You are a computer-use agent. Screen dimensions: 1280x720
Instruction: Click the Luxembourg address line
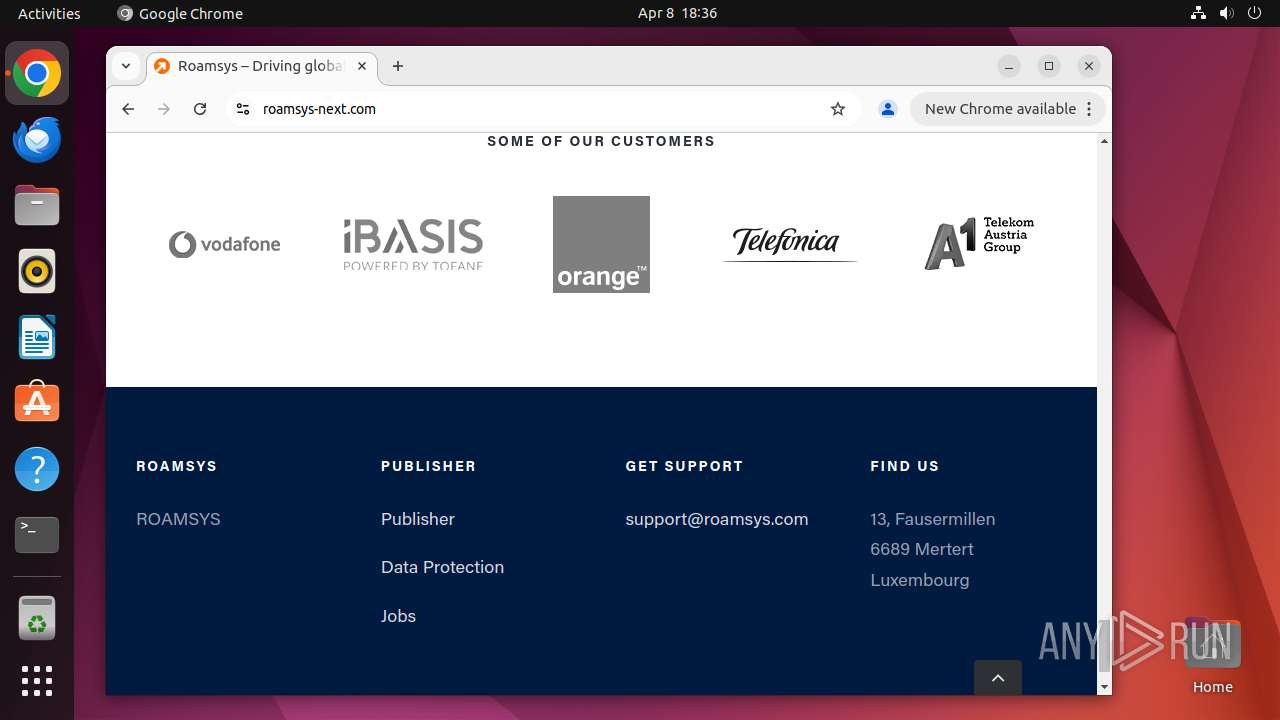(x=920, y=580)
